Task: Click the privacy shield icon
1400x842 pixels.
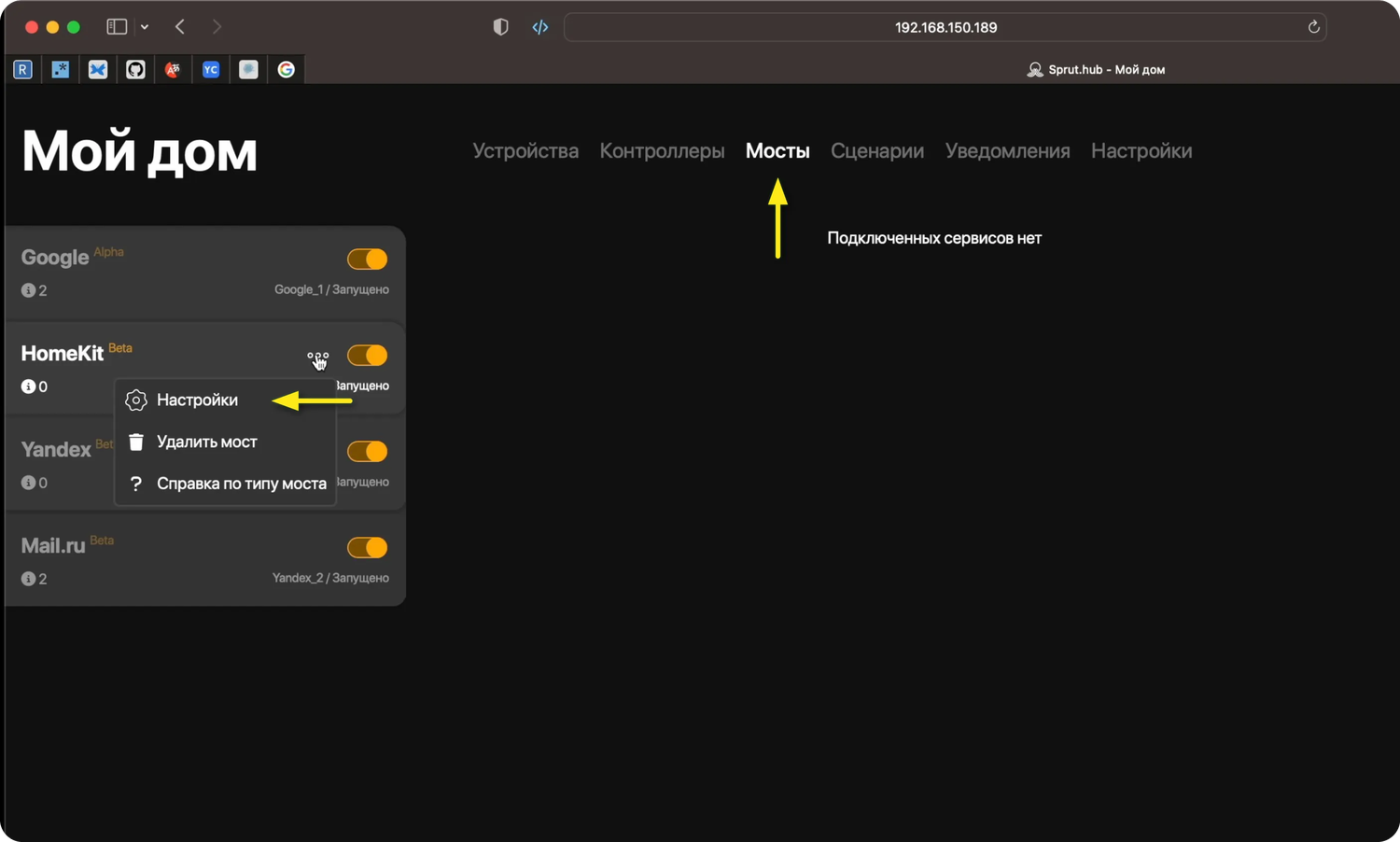Action: click(500, 27)
